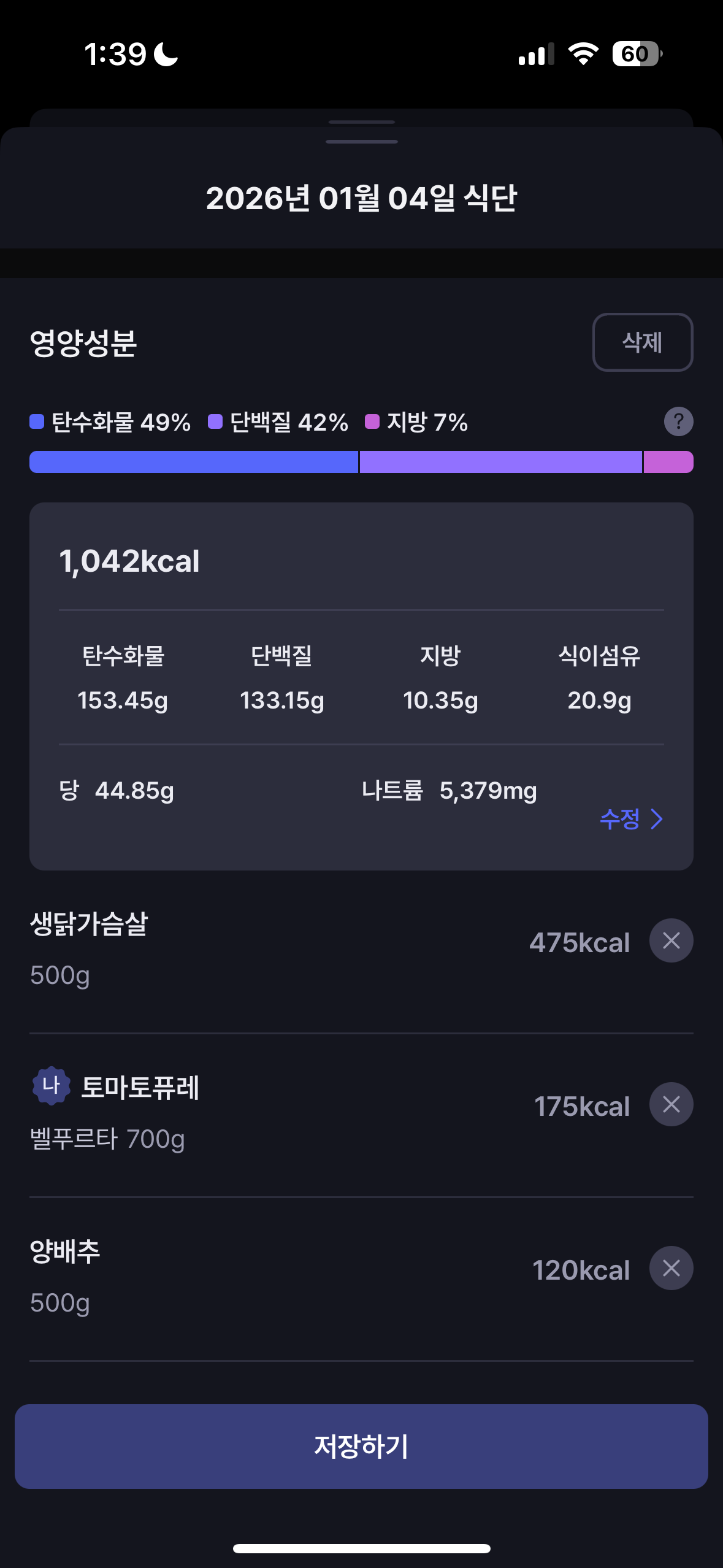The width and height of the screenshot is (723, 1568).
Task: Click the 저장하기 save button
Action: [361, 1447]
